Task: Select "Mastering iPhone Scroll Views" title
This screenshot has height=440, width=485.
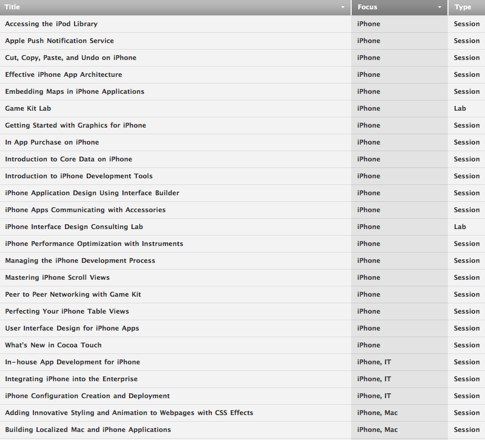Action: tap(57, 277)
